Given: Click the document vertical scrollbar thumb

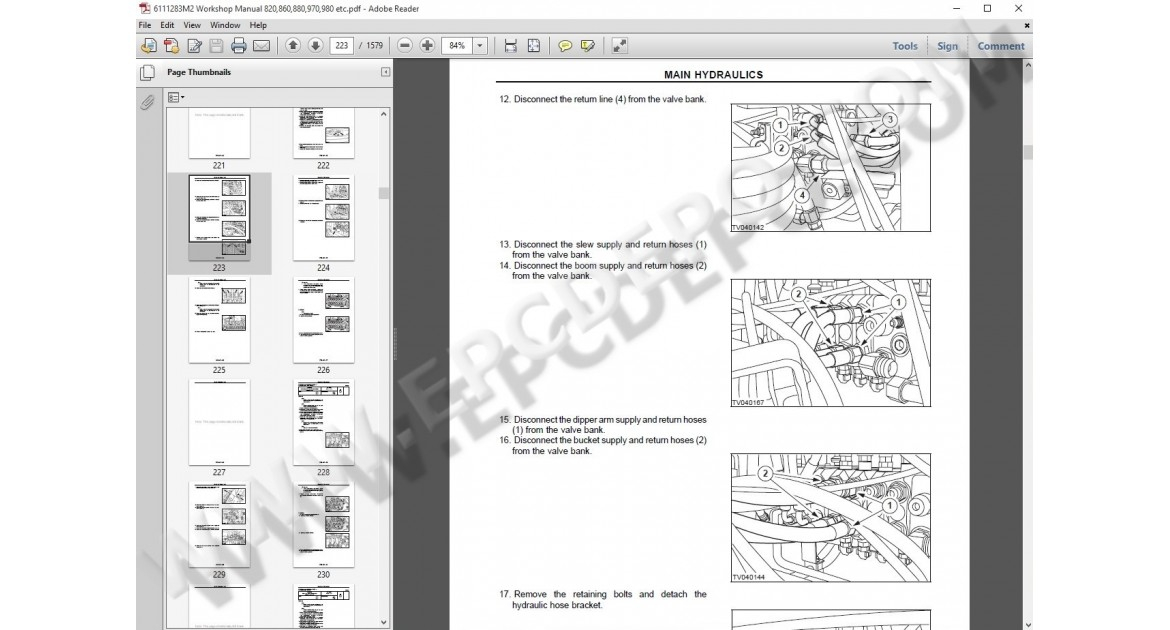Looking at the screenshot, I should coord(1027,152).
